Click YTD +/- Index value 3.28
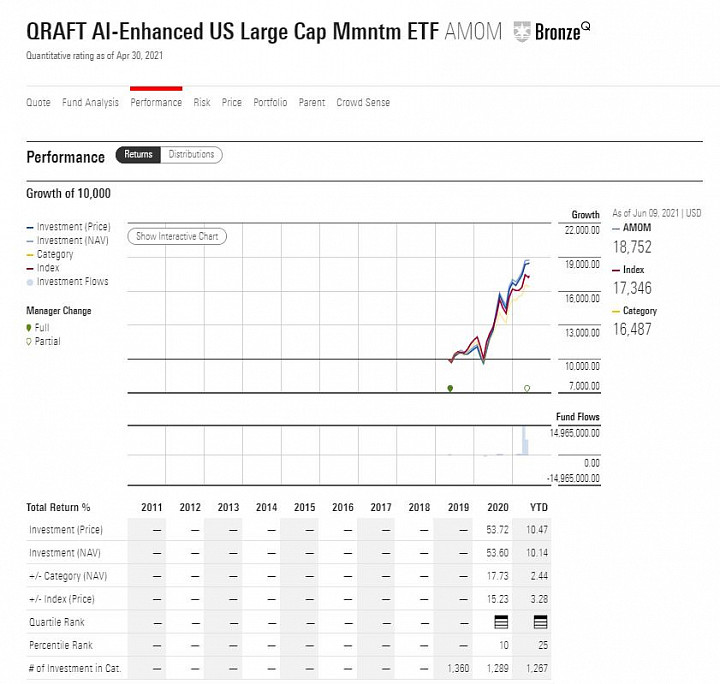Screen dimensions: 720x684 (539, 599)
